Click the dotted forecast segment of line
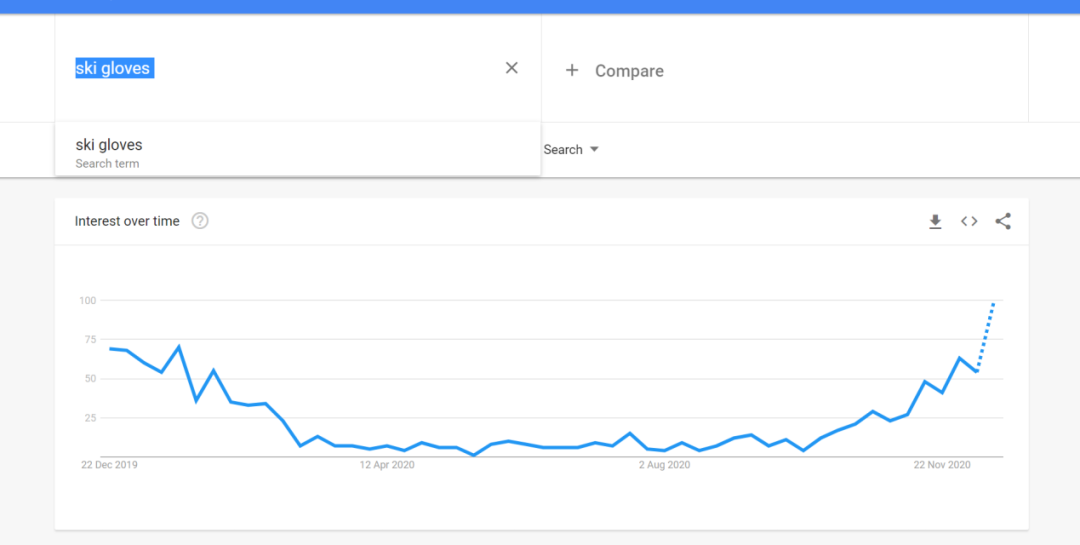 (x=986, y=336)
